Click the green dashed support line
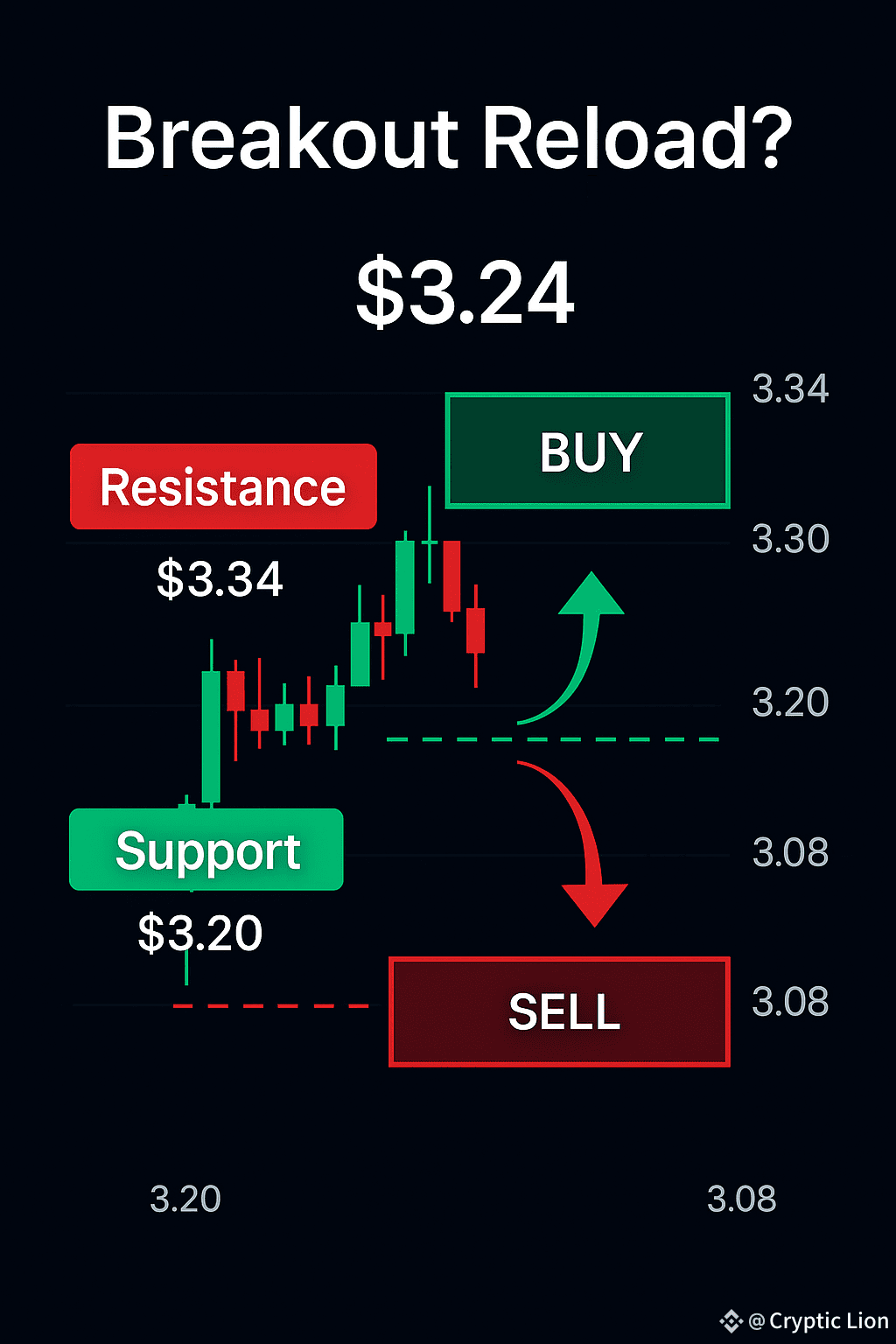 click(x=553, y=739)
